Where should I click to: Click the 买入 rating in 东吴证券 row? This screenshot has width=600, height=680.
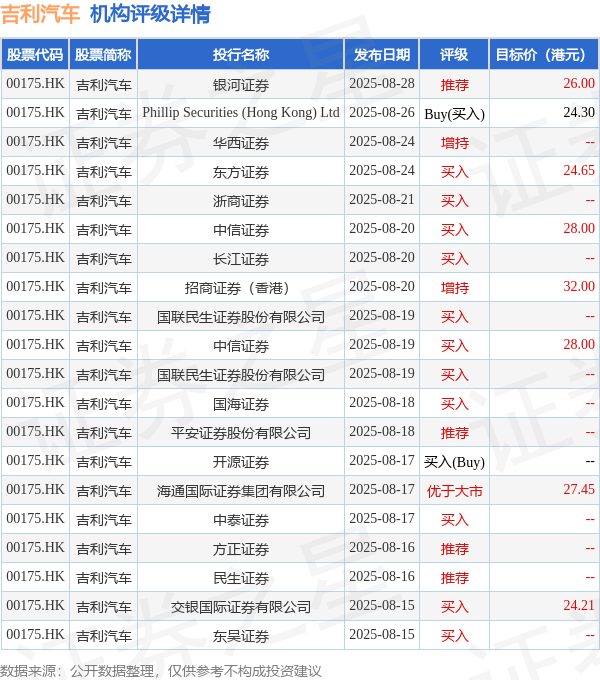[454, 636]
